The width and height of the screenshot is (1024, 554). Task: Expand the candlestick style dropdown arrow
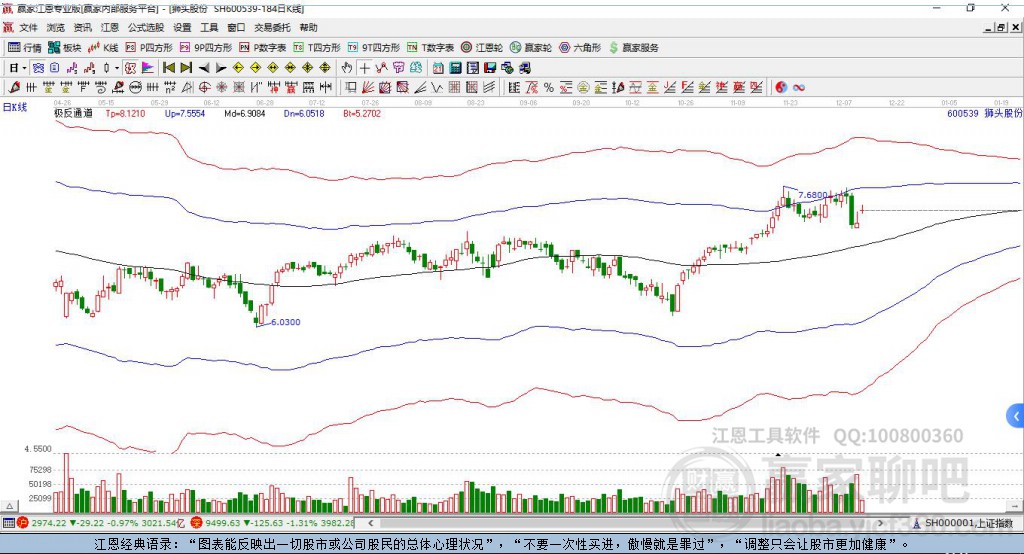tap(117, 68)
